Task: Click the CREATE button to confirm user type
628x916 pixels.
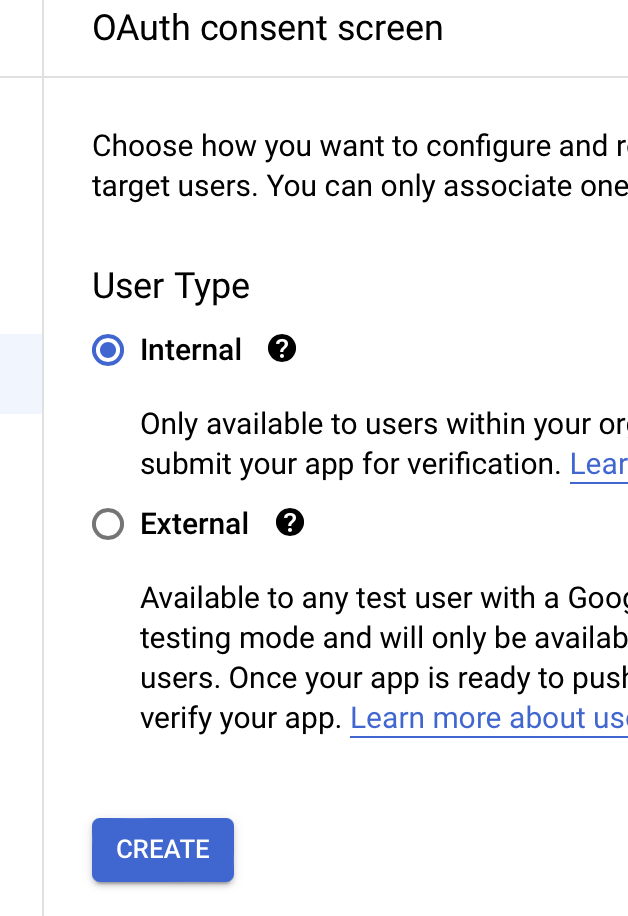Action: pos(162,849)
